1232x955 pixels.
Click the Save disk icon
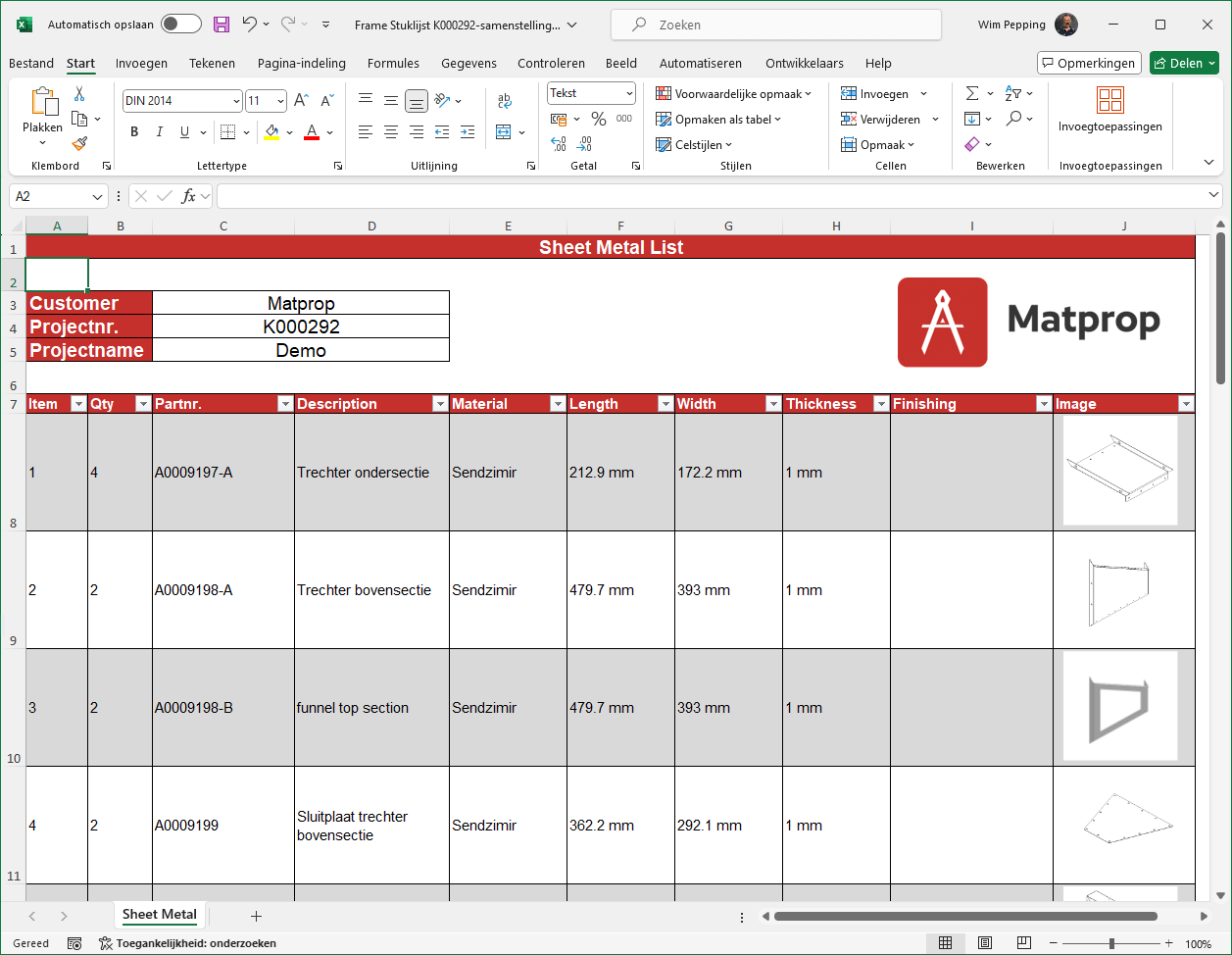click(222, 25)
